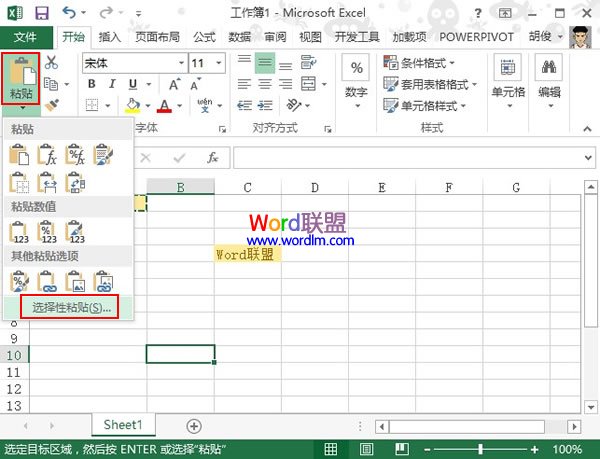
Task: Click the red font color button
Action: tap(165, 105)
